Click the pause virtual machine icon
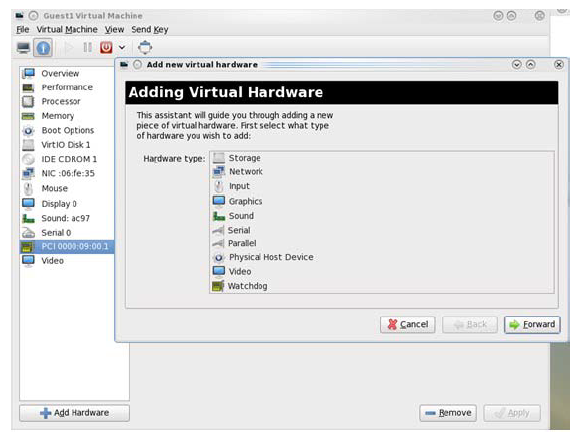 [87, 48]
